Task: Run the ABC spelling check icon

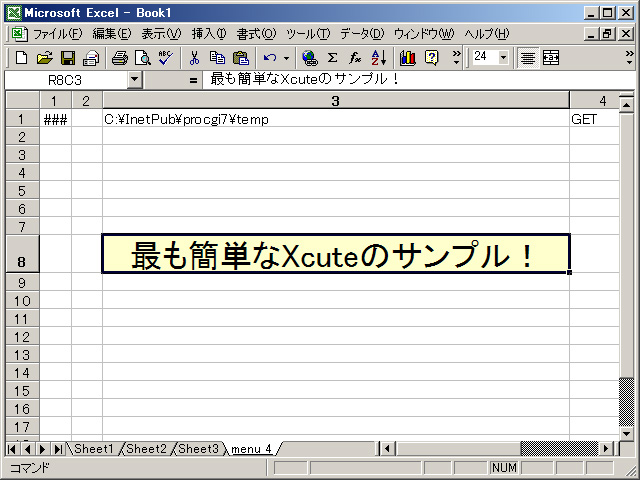Action: coord(166,58)
